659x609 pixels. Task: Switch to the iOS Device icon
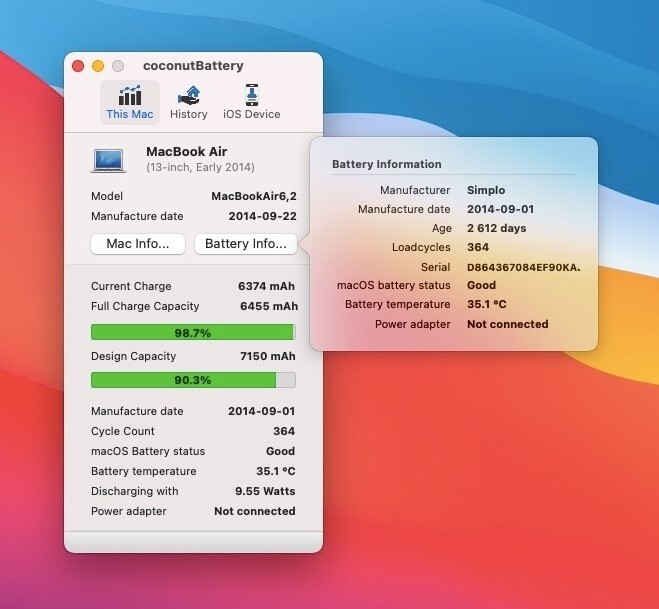point(252,95)
